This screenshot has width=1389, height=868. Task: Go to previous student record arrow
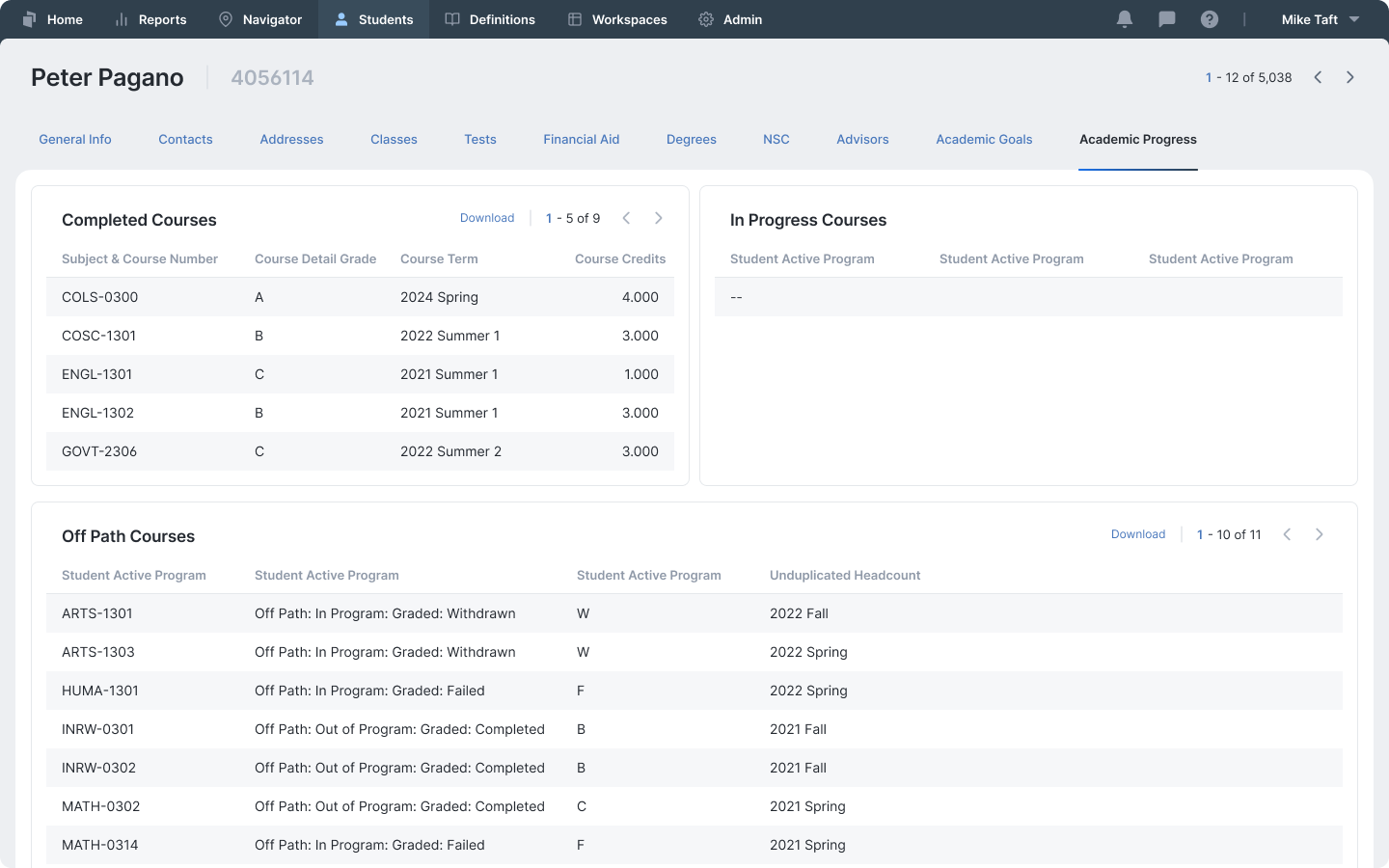click(x=1318, y=77)
